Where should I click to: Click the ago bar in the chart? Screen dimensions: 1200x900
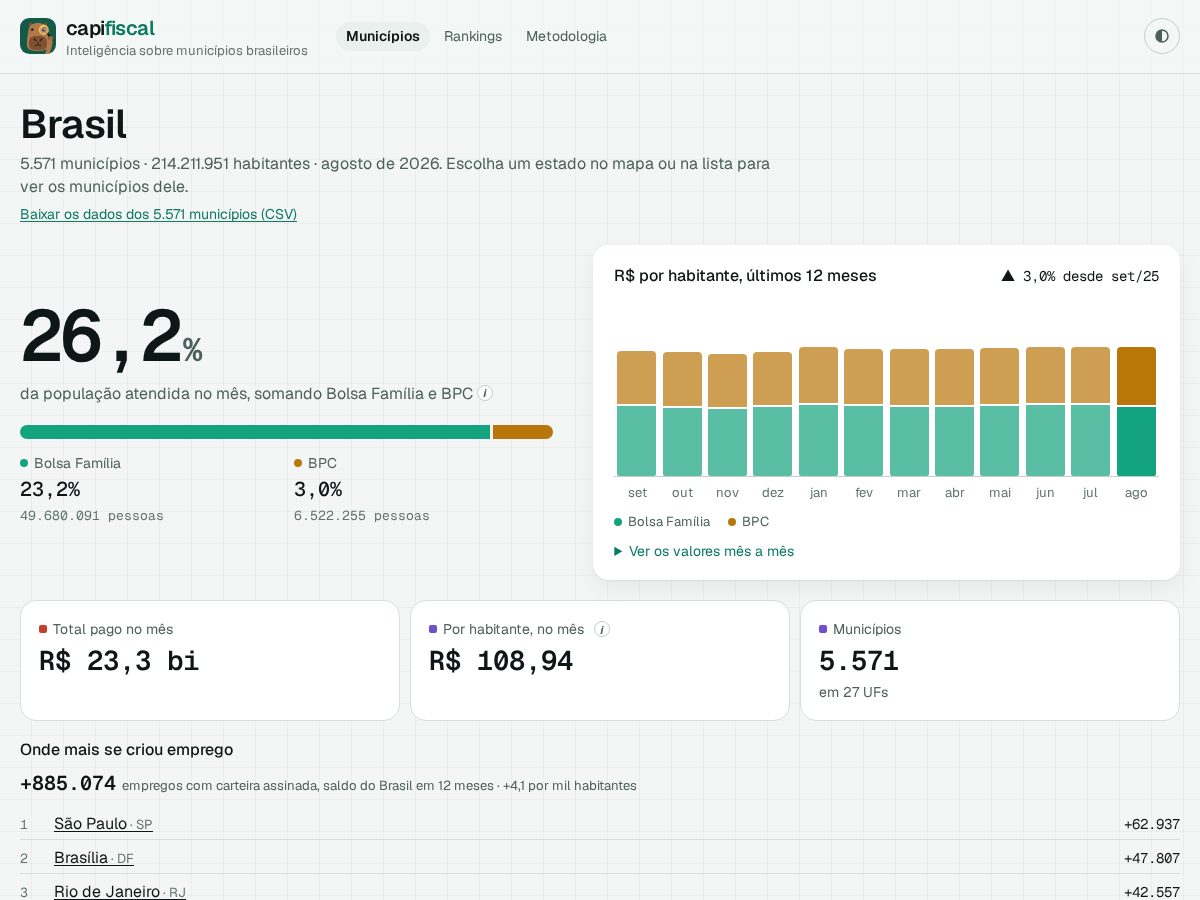pos(1136,412)
